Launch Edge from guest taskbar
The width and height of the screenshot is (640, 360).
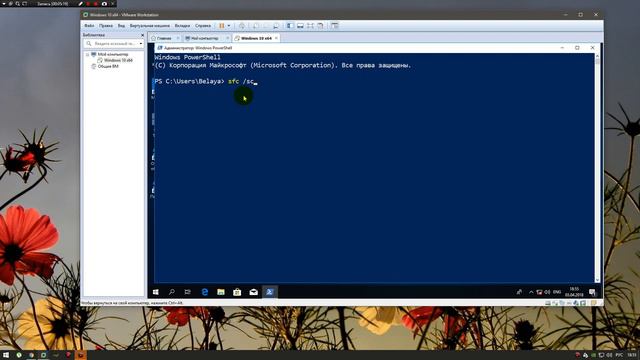point(204,292)
